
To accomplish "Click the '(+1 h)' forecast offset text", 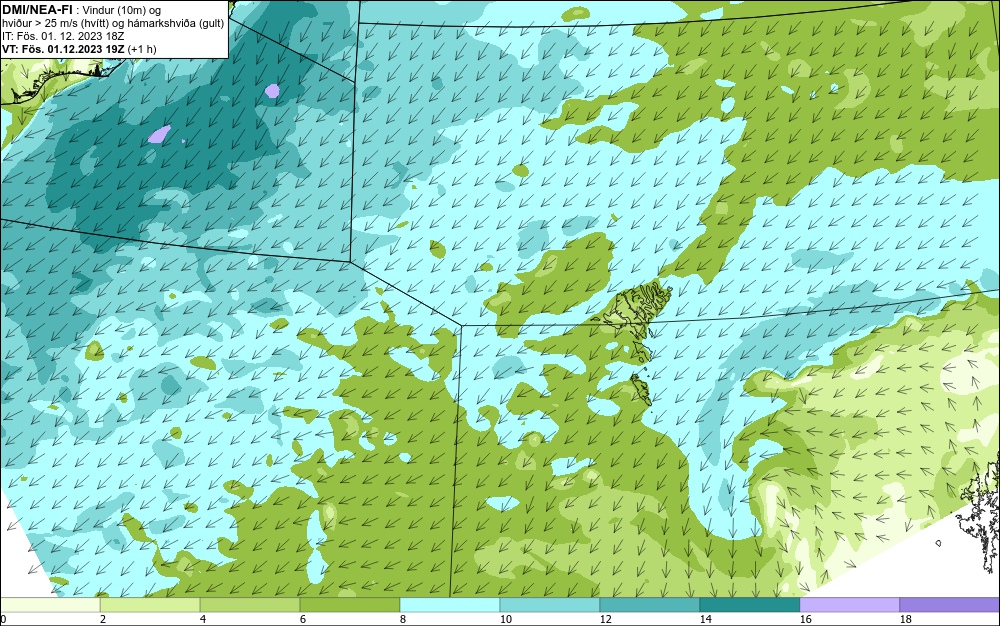I will coord(142,48).
